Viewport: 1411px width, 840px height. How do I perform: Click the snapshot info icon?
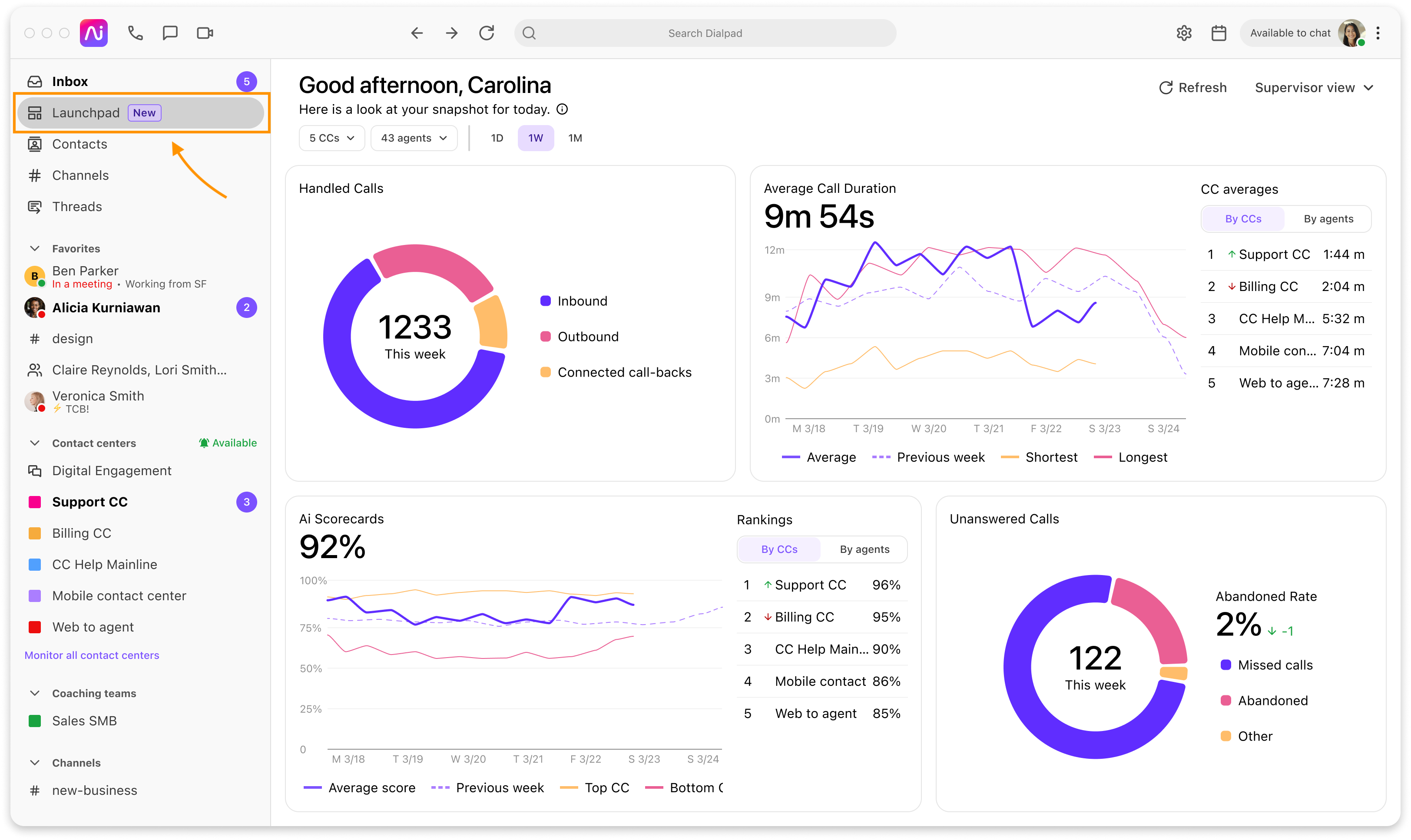(x=562, y=109)
